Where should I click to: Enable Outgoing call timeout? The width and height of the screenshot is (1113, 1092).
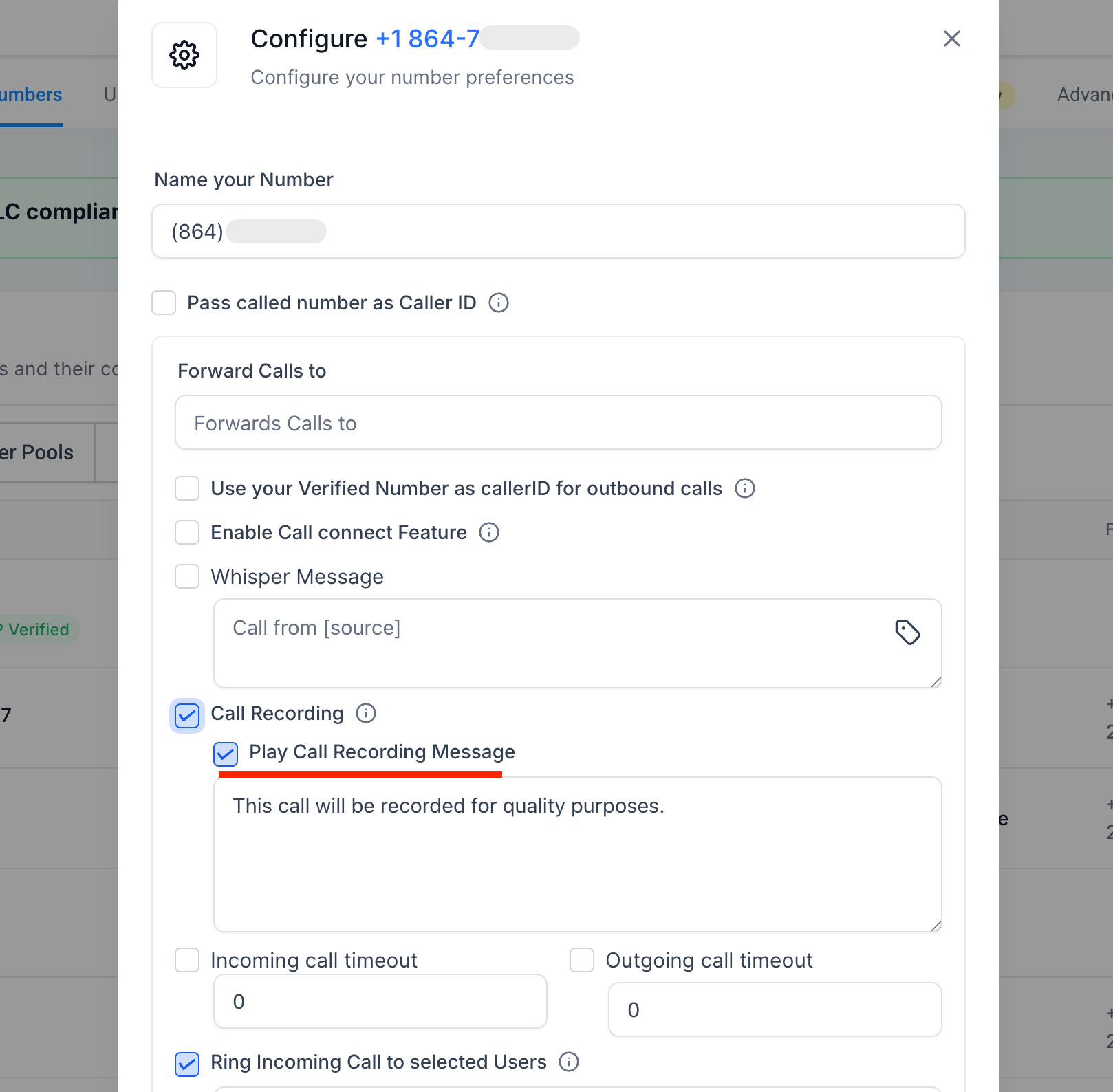581,960
